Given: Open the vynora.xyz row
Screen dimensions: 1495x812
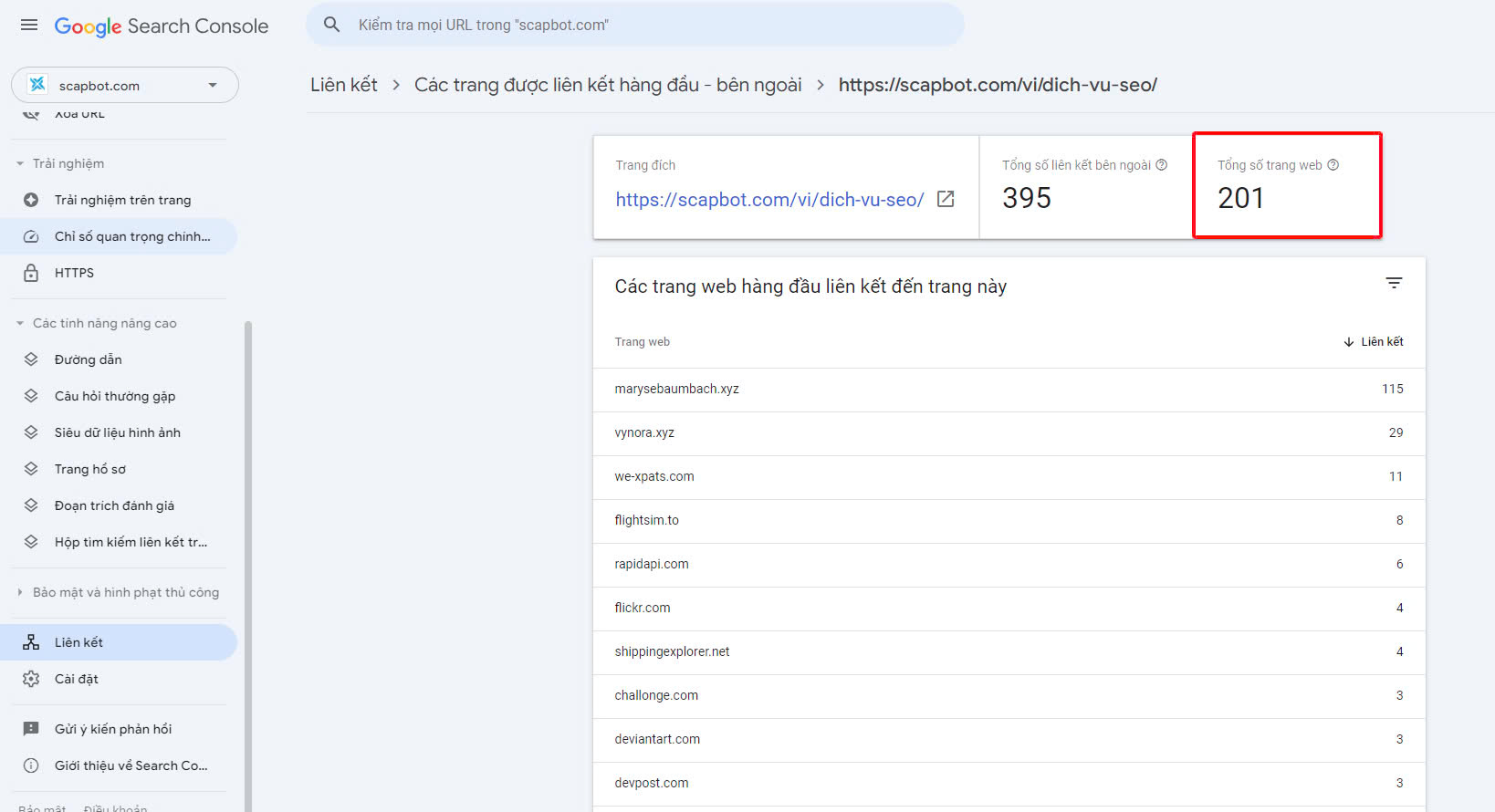Looking at the screenshot, I should [x=1009, y=432].
